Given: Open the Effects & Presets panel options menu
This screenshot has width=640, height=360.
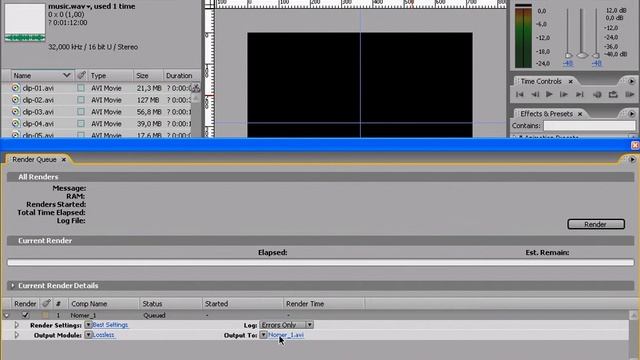Looking at the screenshot, I should pyautogui.click(x=631, y=114).
